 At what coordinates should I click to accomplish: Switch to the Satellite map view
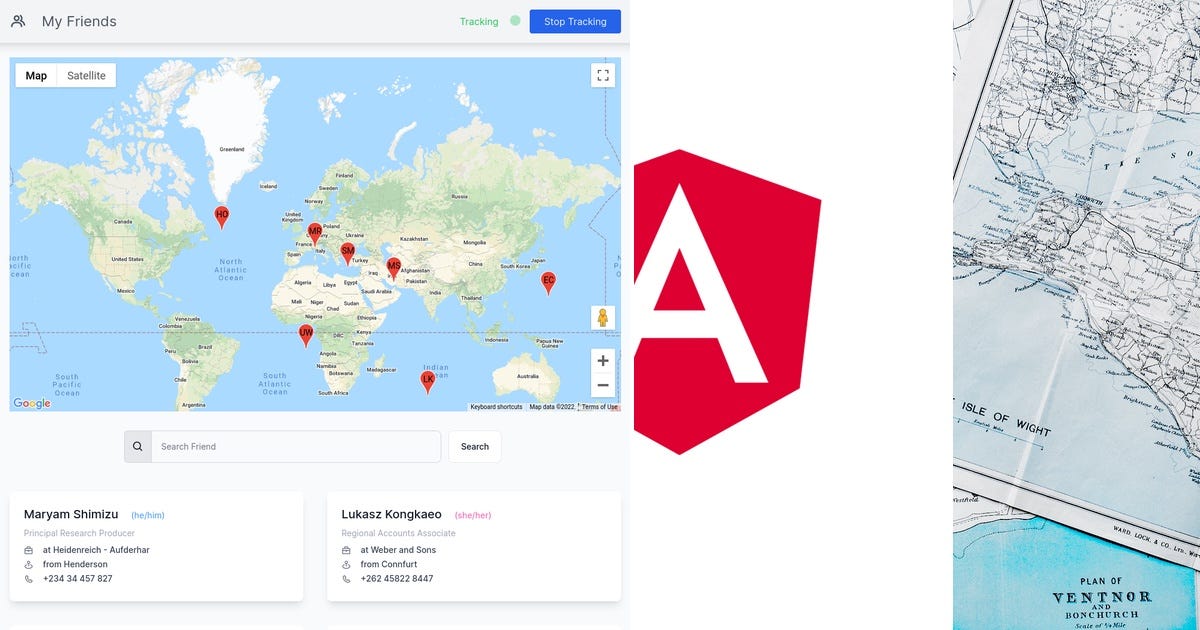(x=86, y=75)
